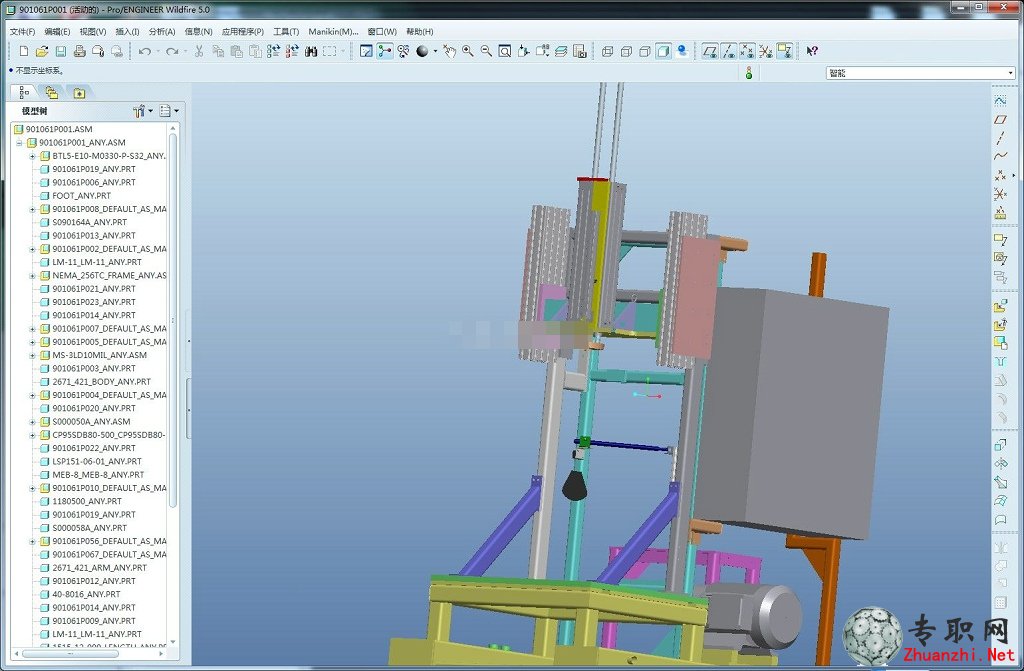Open the 文件(F) menu
Screen dimensions: 1024x671
tap(23, 31)
